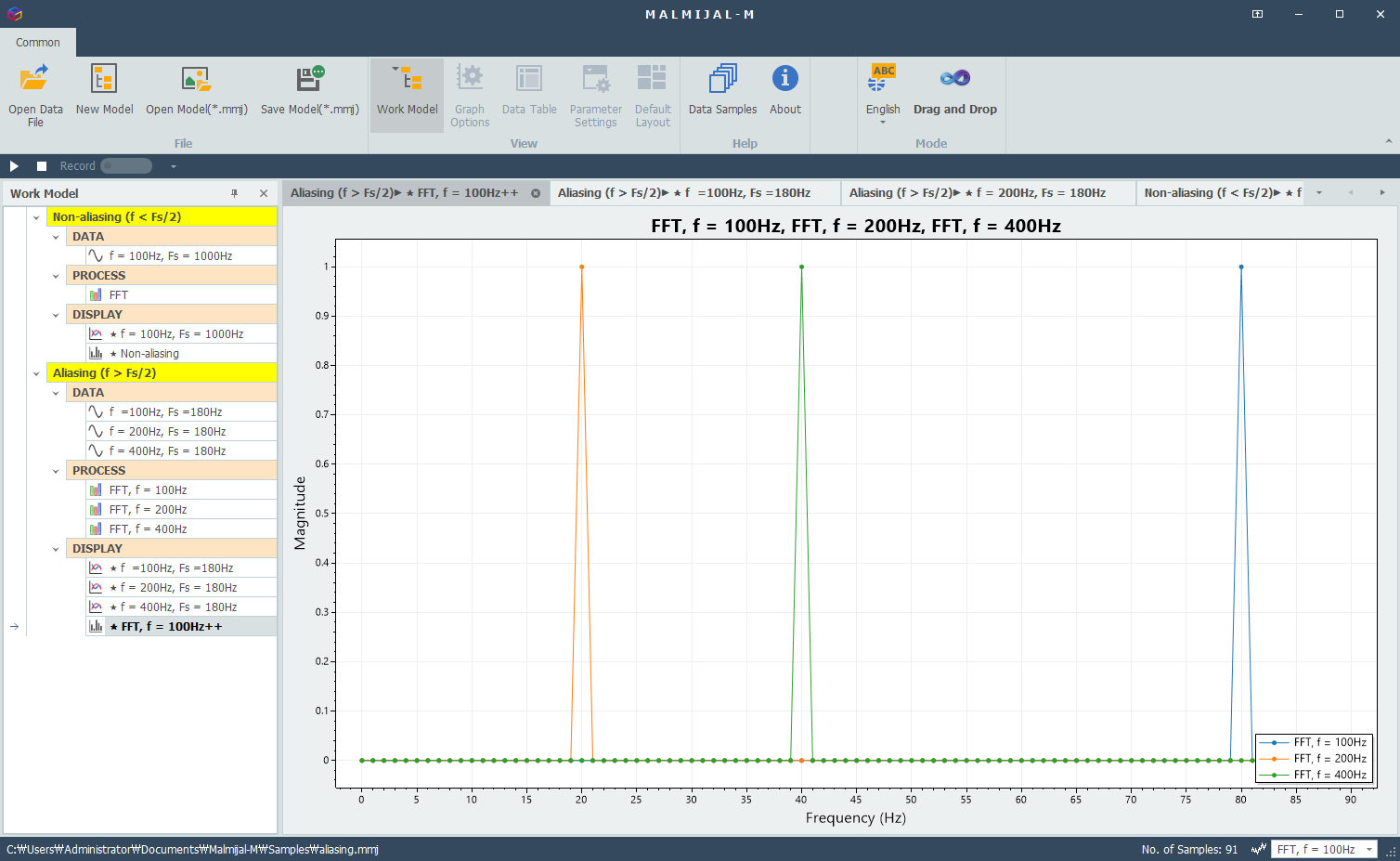Screen dimensions: 1400x861
Task: Open display ★ f = 200Hz, Fs = 180Hz
Action: coord(181,587)
